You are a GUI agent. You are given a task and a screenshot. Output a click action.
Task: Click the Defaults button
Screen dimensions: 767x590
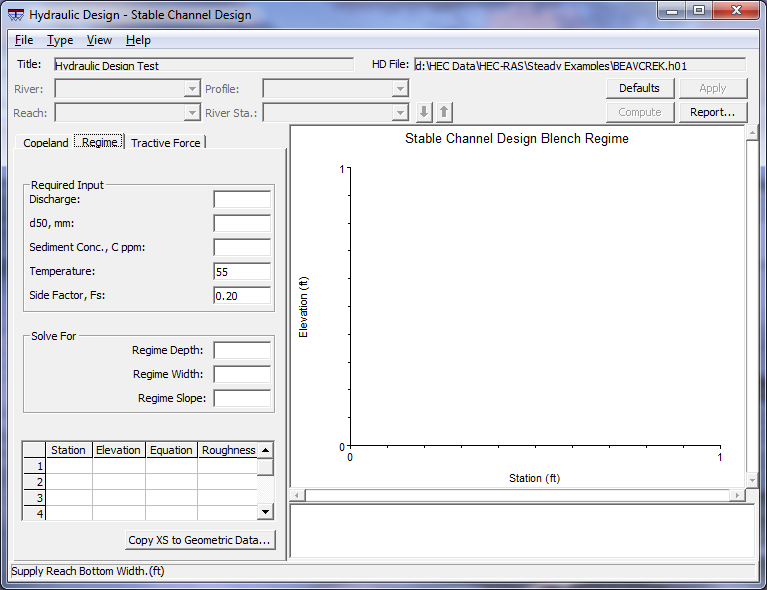coord(640,88)
